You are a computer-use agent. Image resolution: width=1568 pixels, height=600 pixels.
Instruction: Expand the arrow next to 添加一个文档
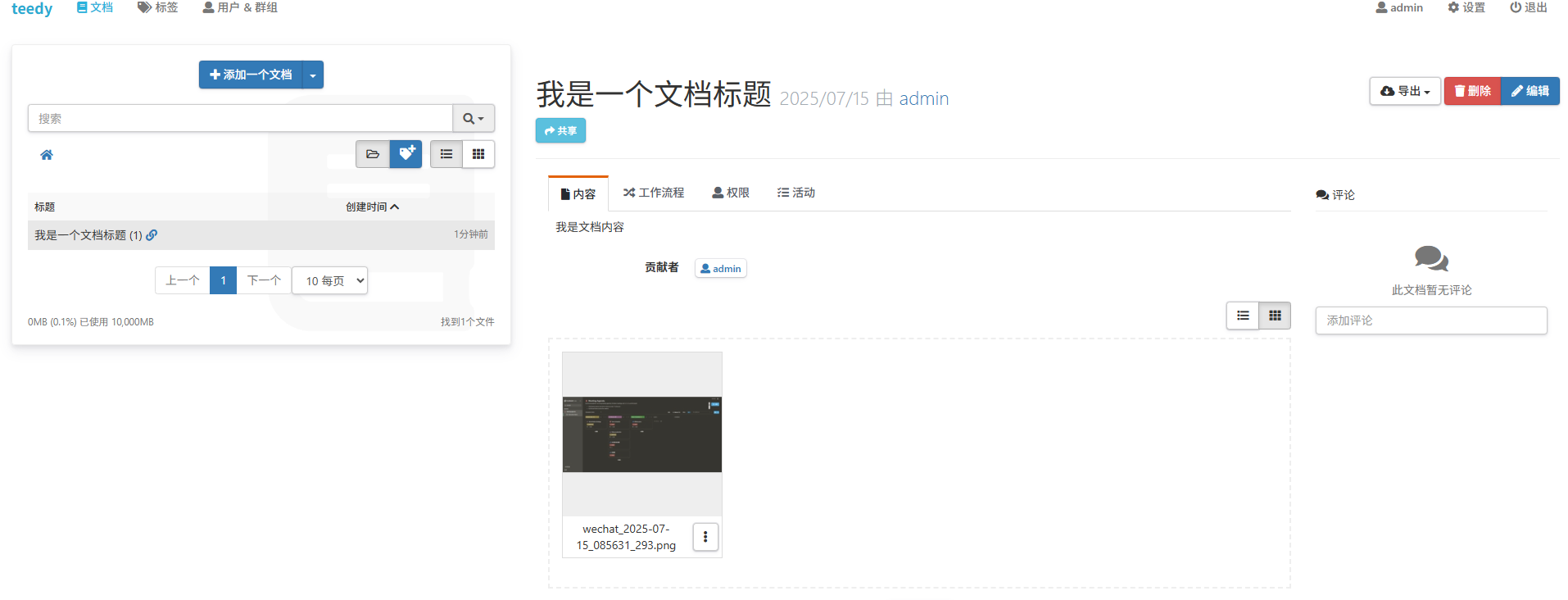[313, 75]
